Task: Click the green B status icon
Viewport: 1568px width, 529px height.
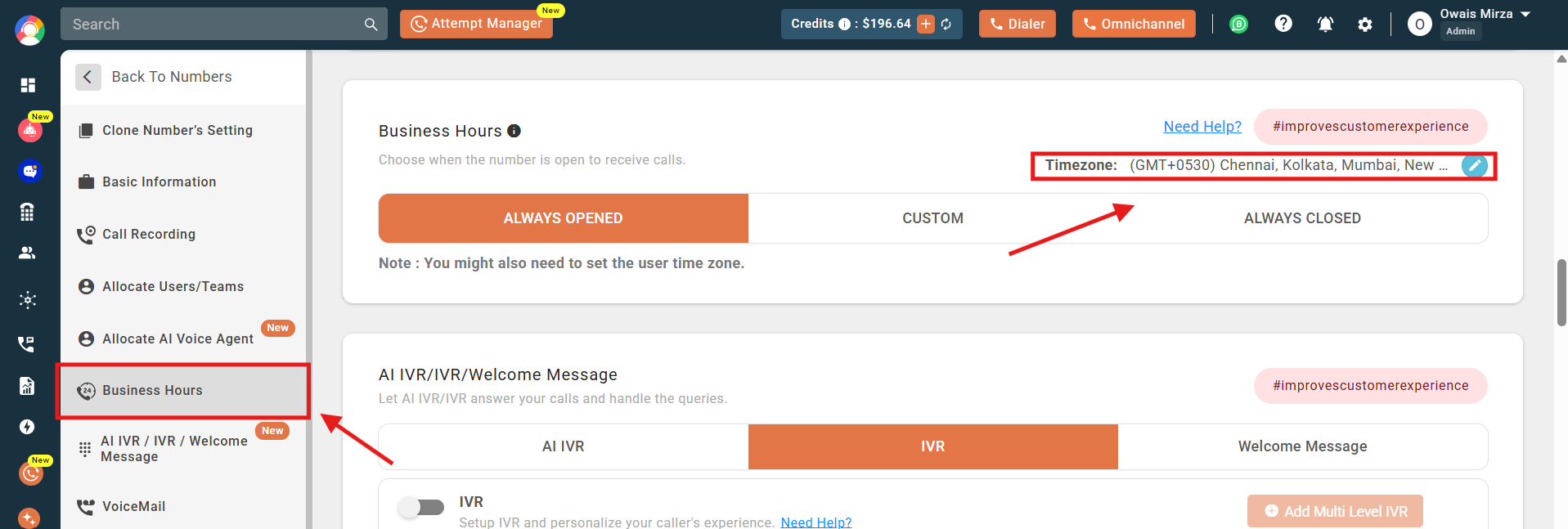Action: [1239, 25]
